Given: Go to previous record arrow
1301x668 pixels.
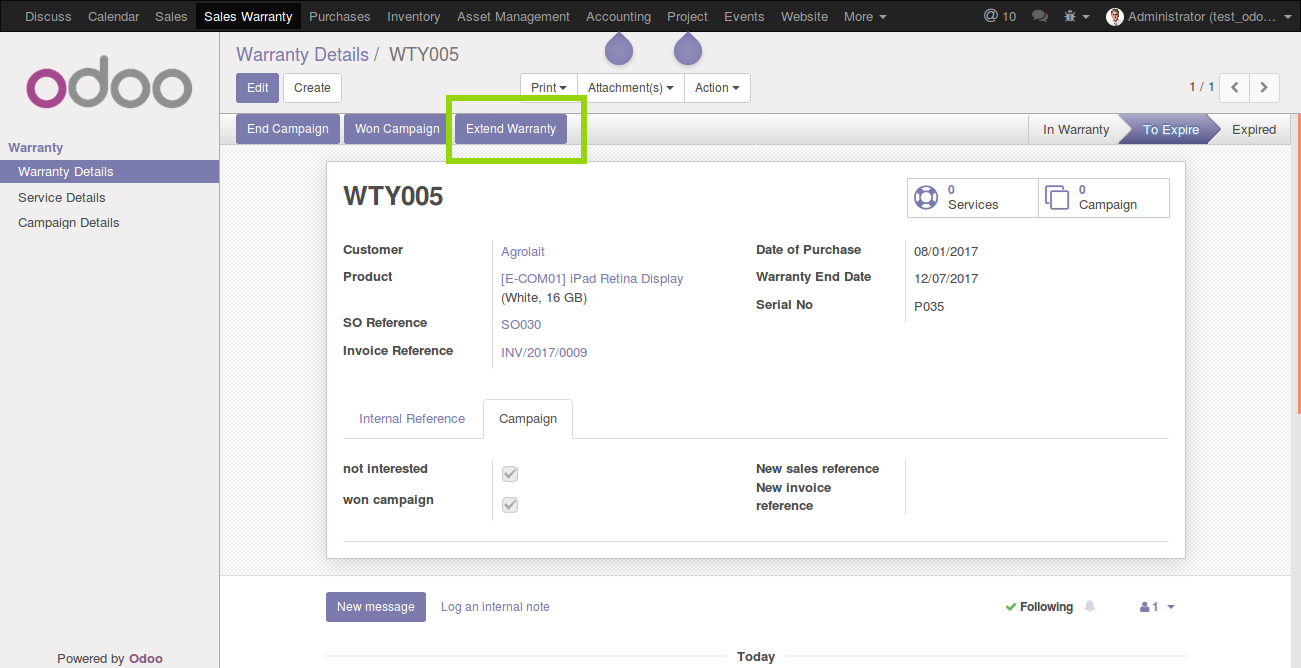Looking at the screenshot, I should point(1235,88).
